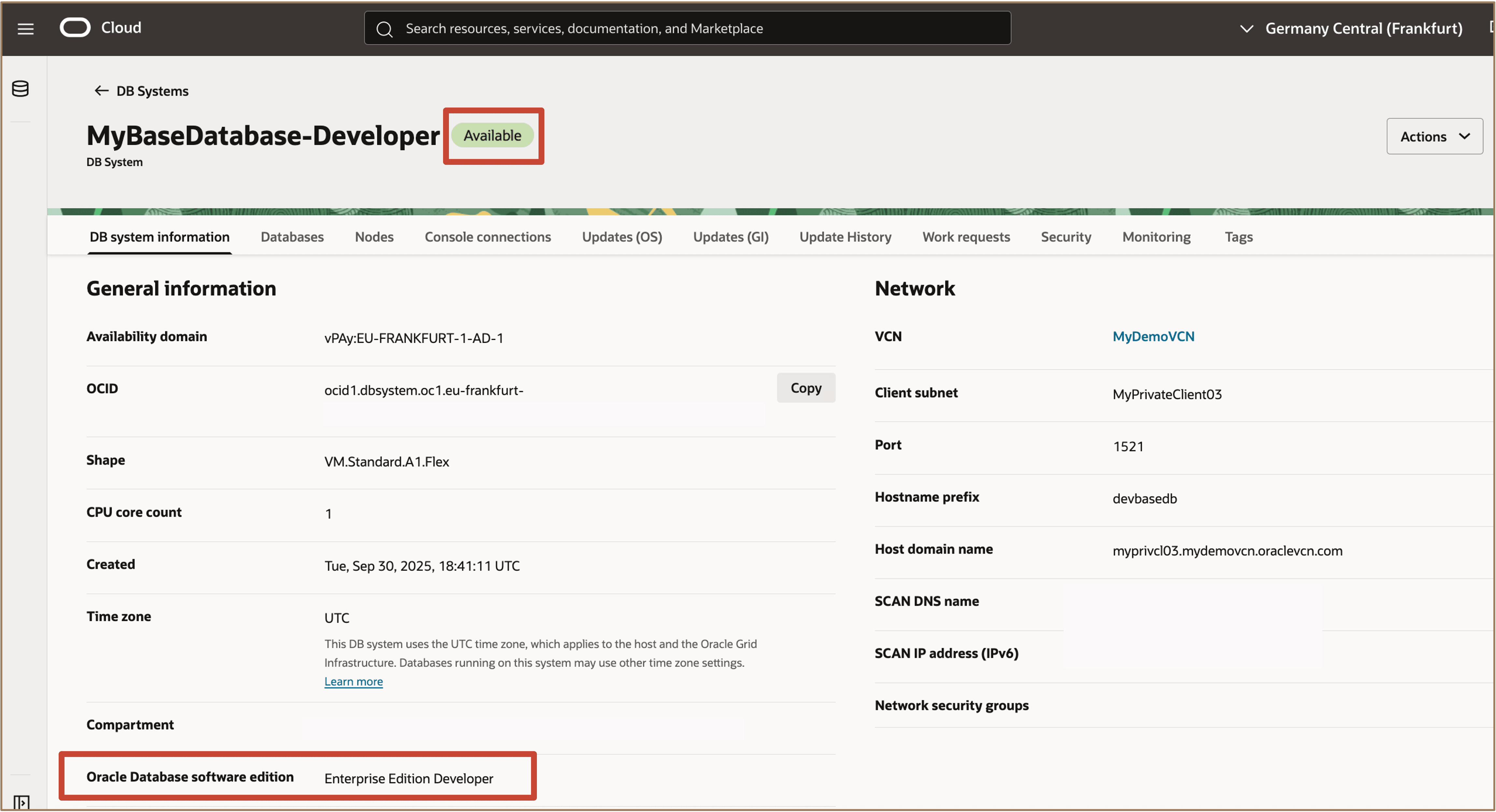Click the Learn more time zone link
The height and width of the screenshot is (812, 1496).
point(353,681)
